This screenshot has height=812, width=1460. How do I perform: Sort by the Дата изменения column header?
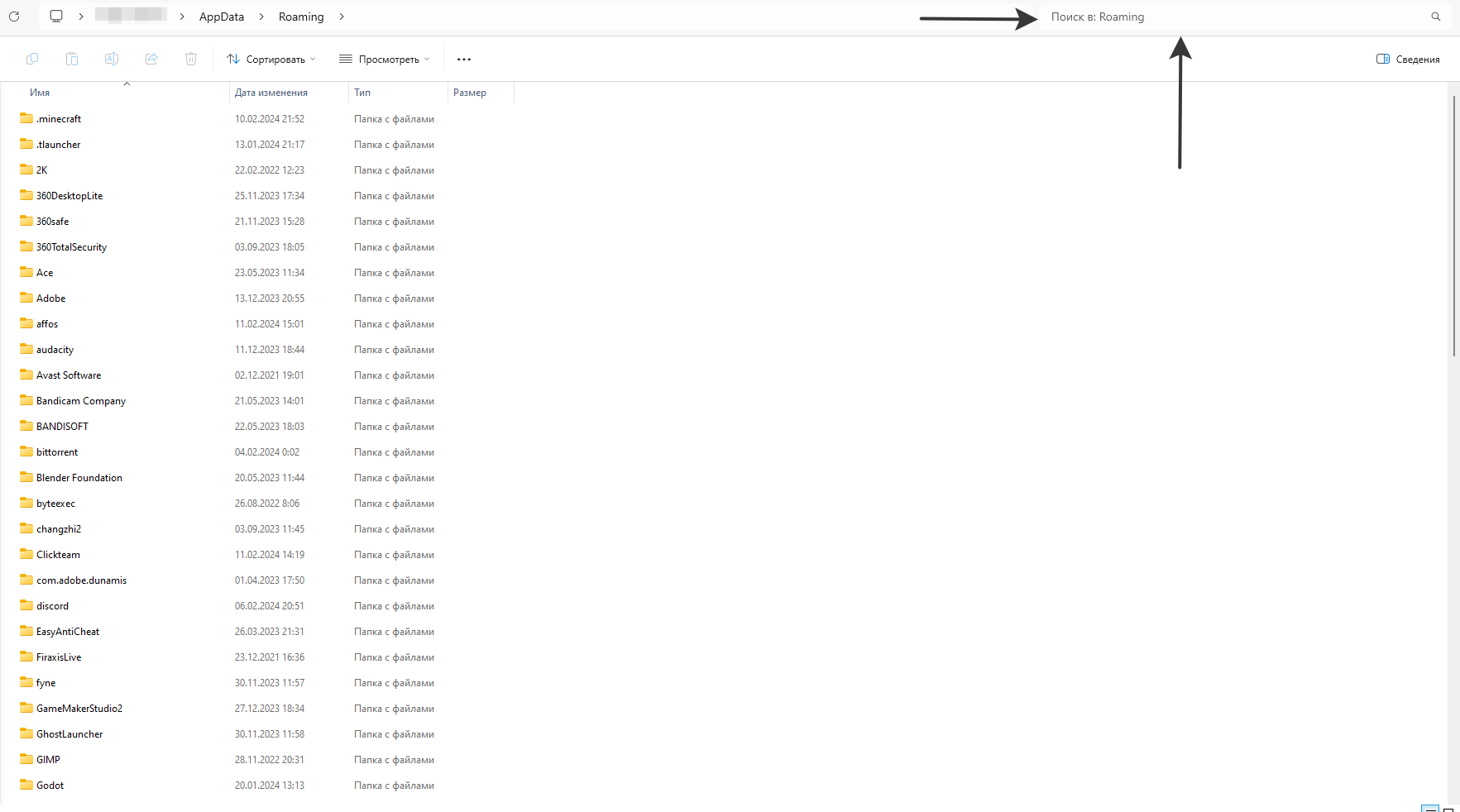click(271, 93)
